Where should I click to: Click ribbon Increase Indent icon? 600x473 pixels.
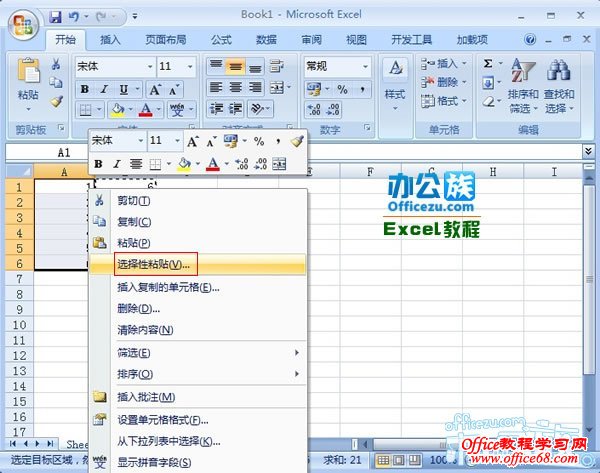coord(235,109)
